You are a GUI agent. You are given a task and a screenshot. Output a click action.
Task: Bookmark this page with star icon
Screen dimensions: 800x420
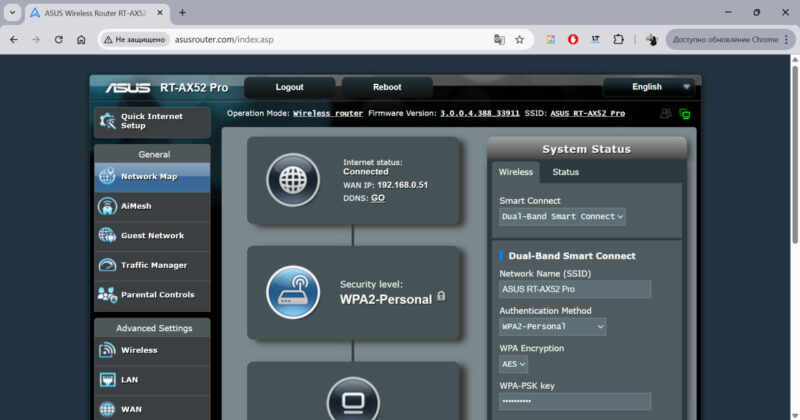pos(519,39)
